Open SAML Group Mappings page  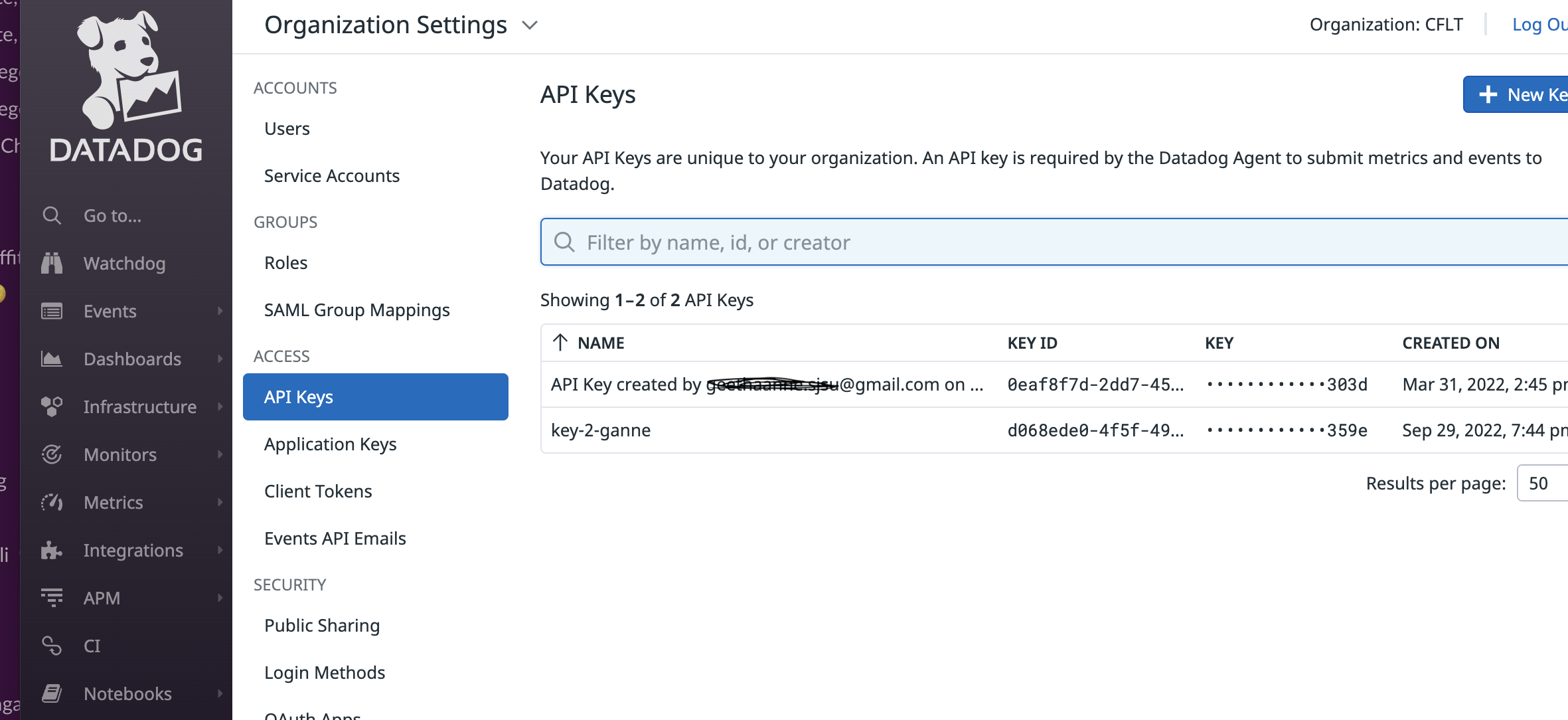pos(357,310)
